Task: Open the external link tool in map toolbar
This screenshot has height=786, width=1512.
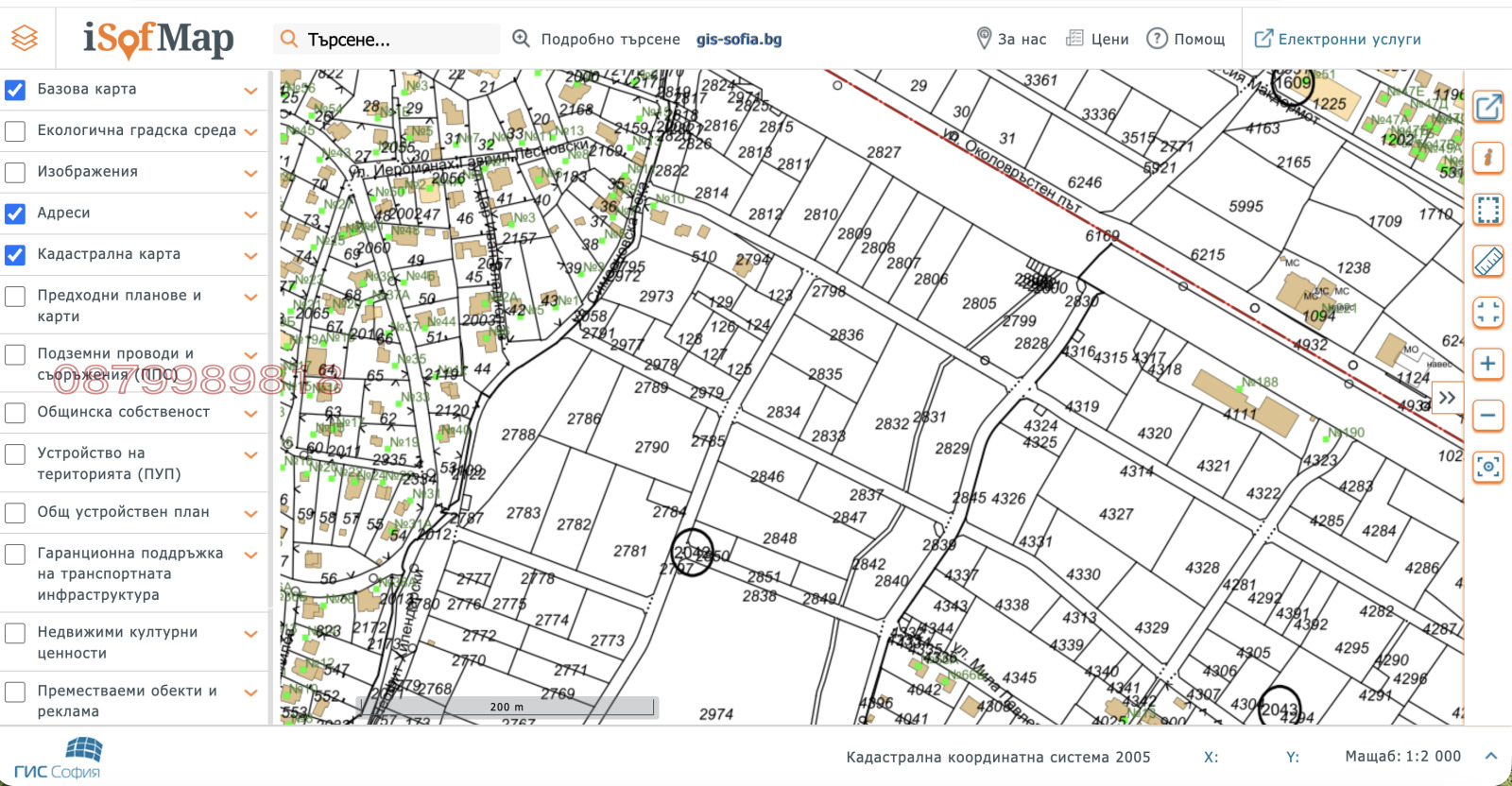Action: click(1488, 107)
